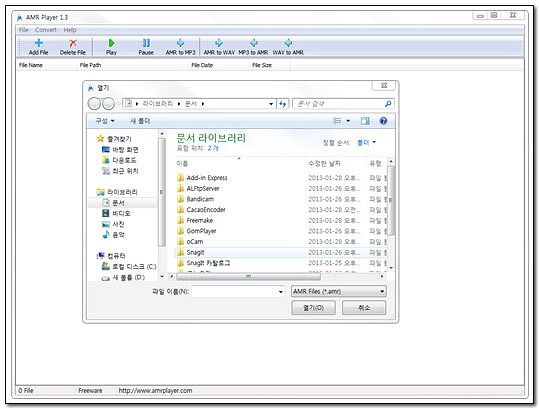
Task: Click the 2개 included locations link
Action: [x=213, y=148]
